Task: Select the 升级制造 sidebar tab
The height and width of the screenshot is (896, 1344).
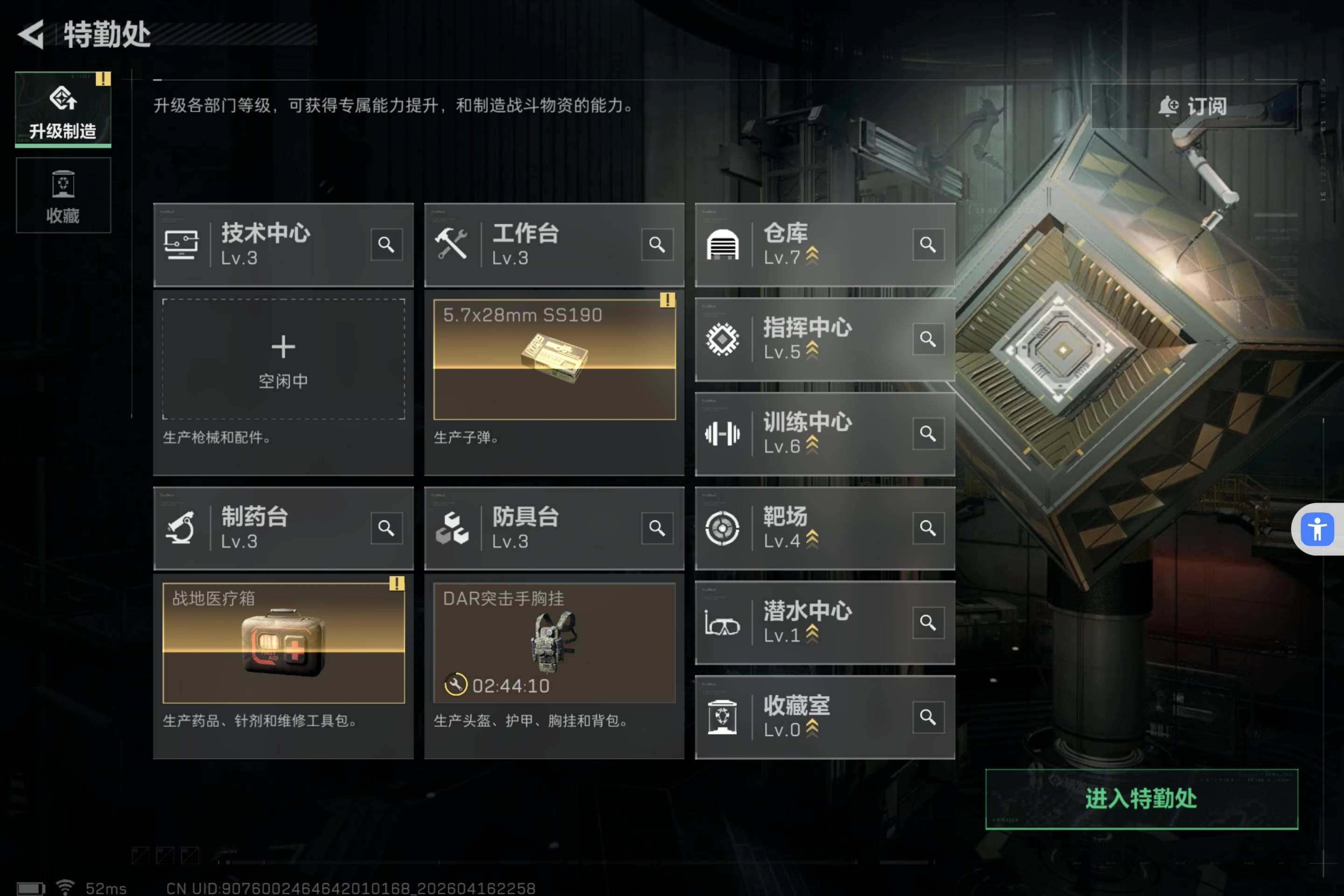Action: point(63,109)
